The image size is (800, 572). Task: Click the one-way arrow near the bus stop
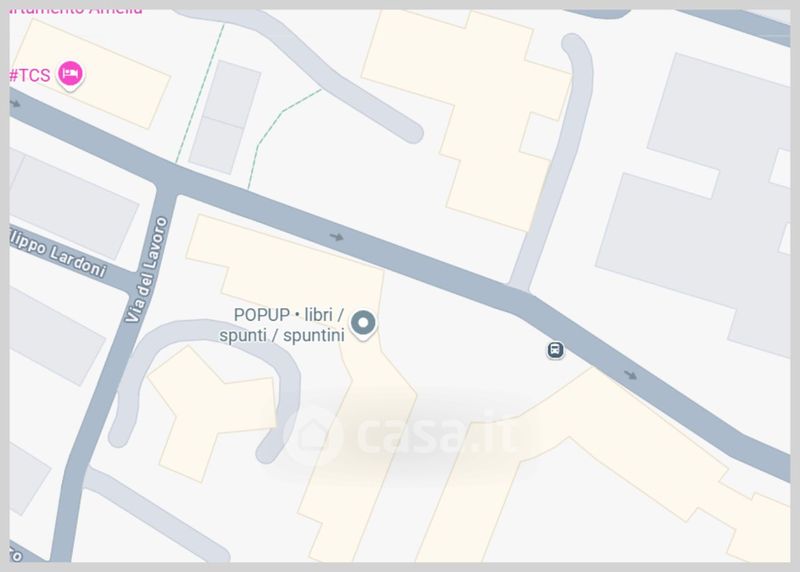click(x=631, y=375)
